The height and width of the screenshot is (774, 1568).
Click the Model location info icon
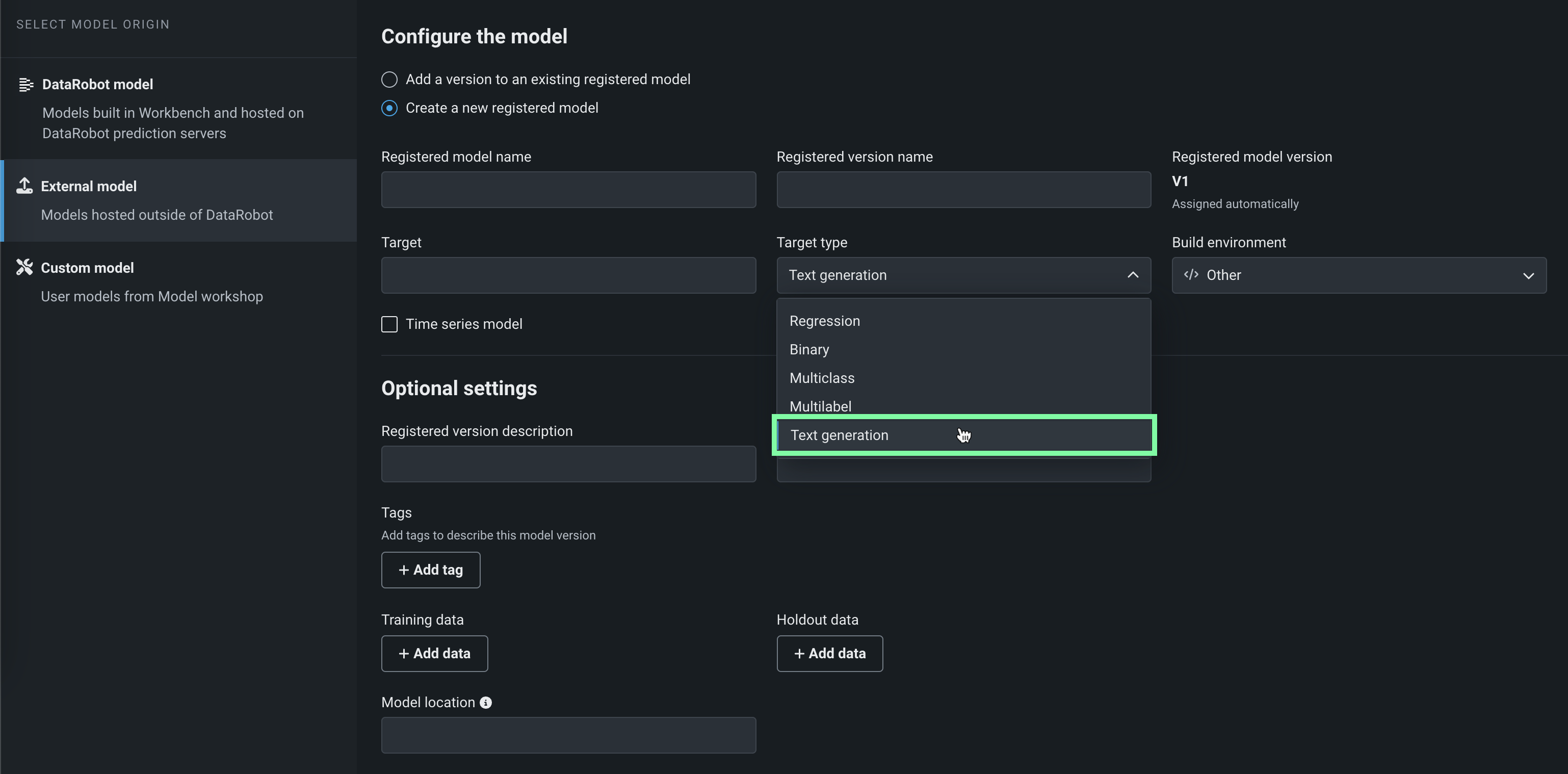point(485,703)
